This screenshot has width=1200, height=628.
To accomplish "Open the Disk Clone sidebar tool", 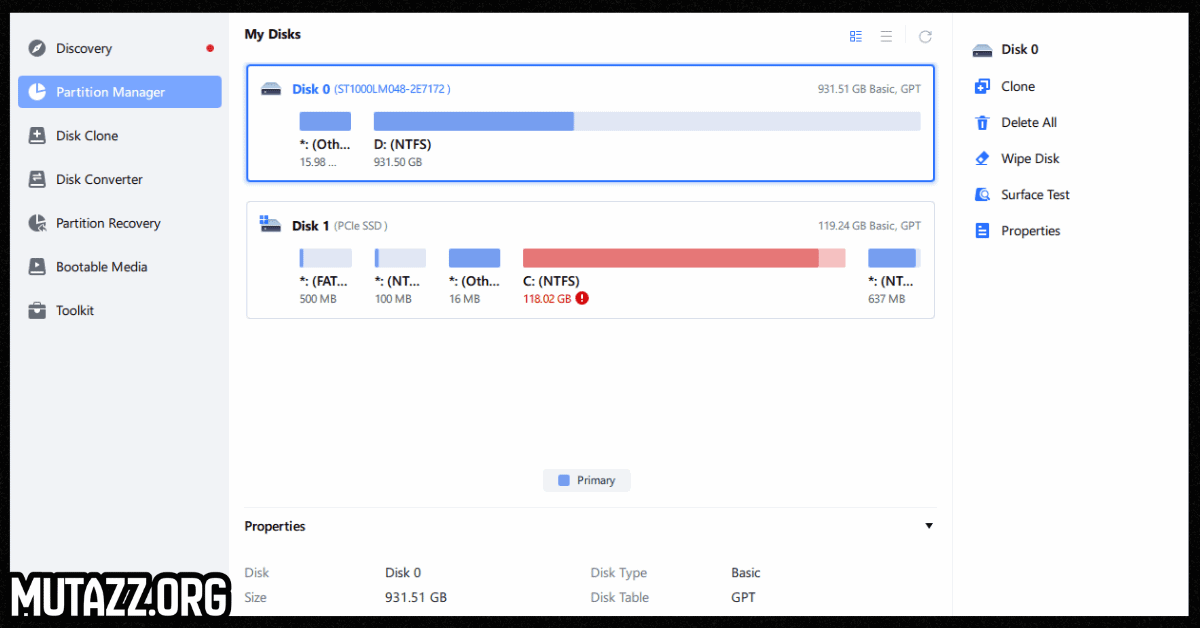I will (x=85, y=135).
